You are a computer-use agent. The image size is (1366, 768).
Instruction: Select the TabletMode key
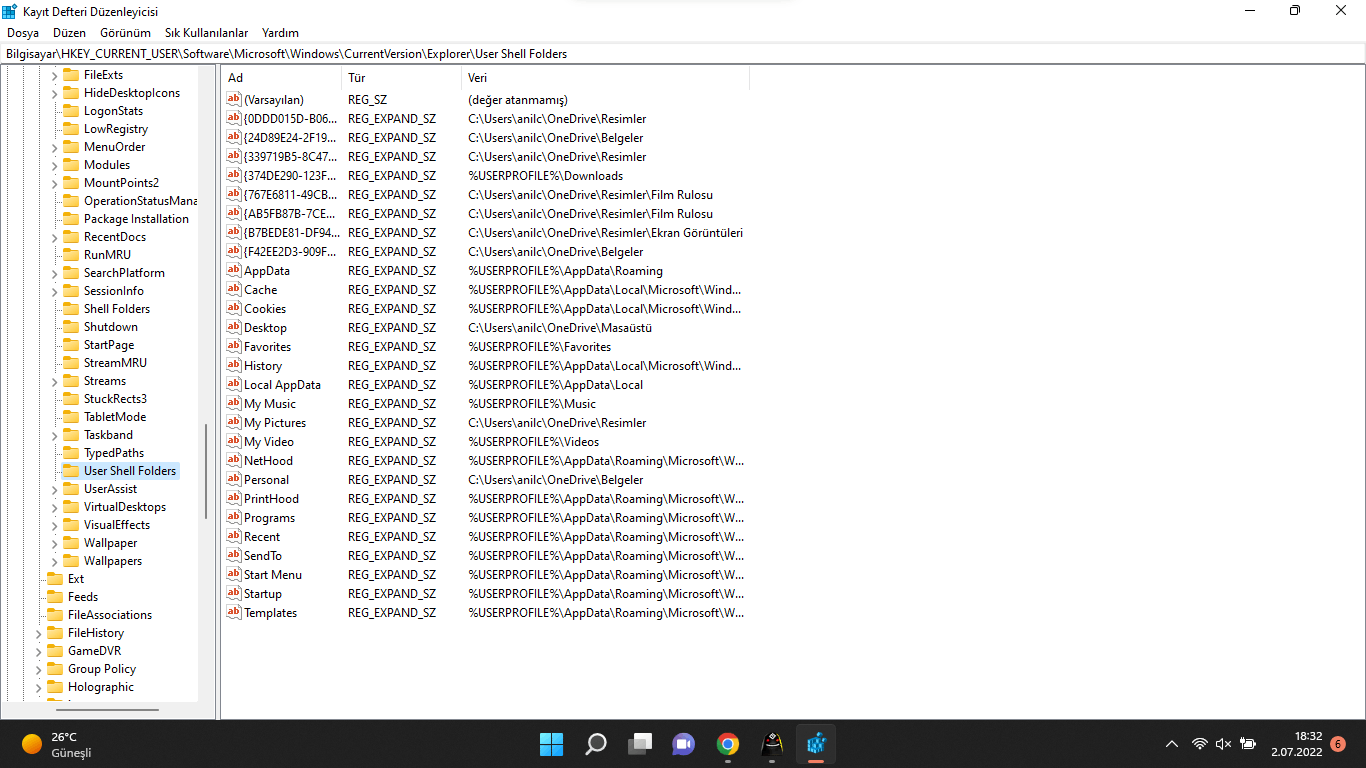pyautogui.click(x=115, y=417)
